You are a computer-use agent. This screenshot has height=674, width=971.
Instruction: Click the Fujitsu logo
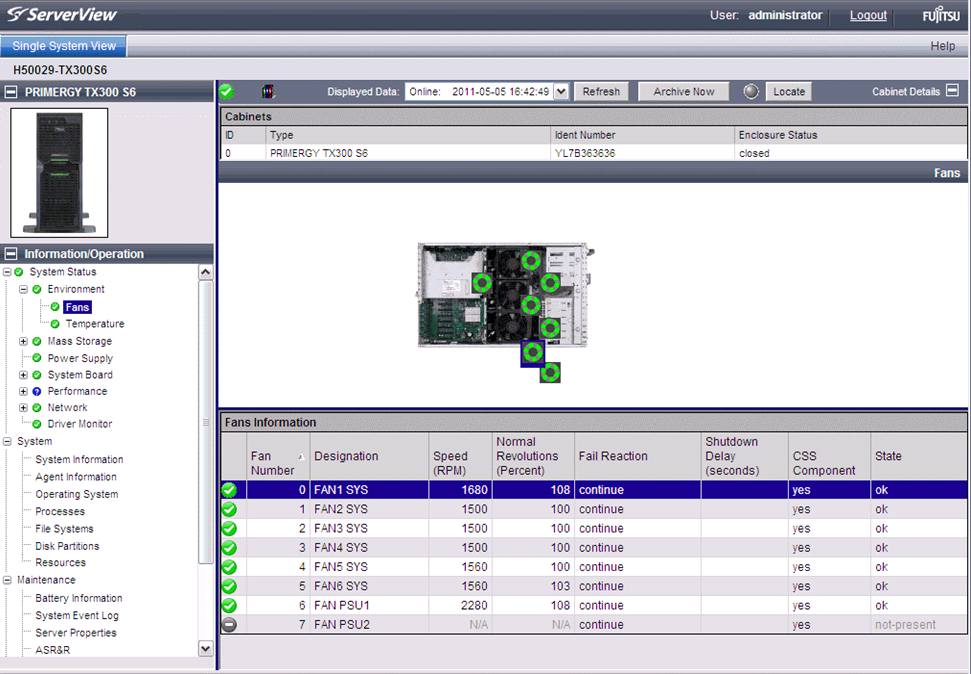click(x=939, y=16)
